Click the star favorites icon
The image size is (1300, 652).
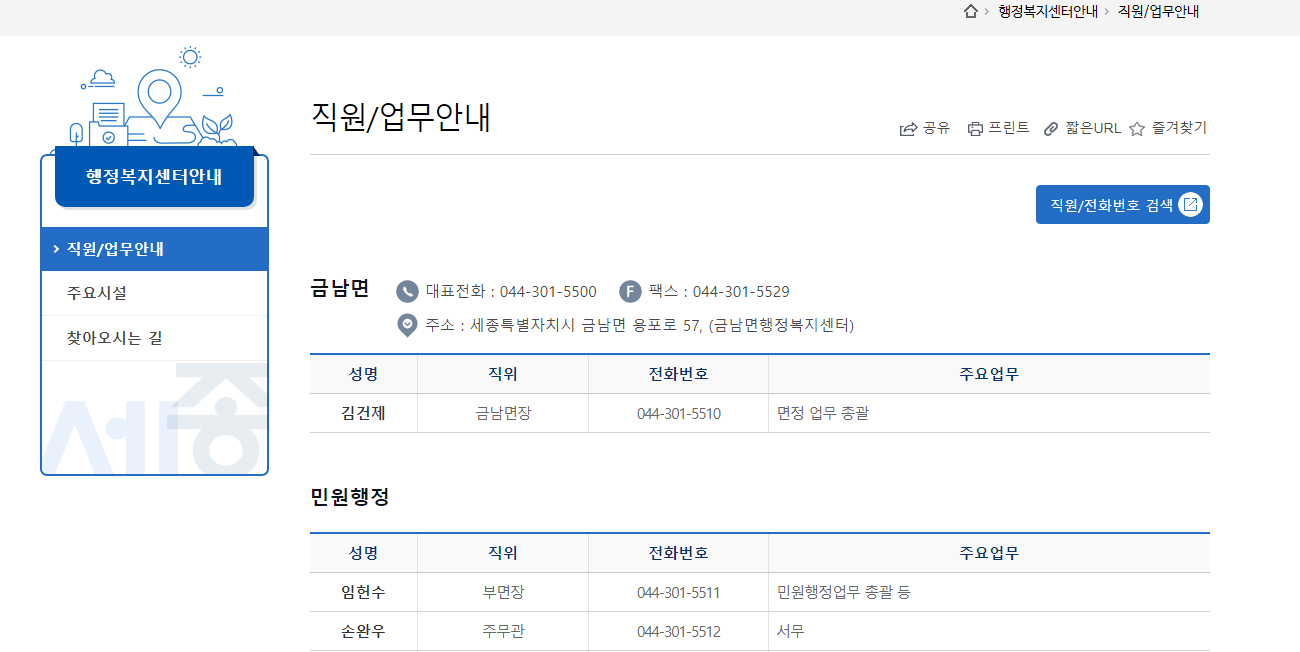[1137, 129]
